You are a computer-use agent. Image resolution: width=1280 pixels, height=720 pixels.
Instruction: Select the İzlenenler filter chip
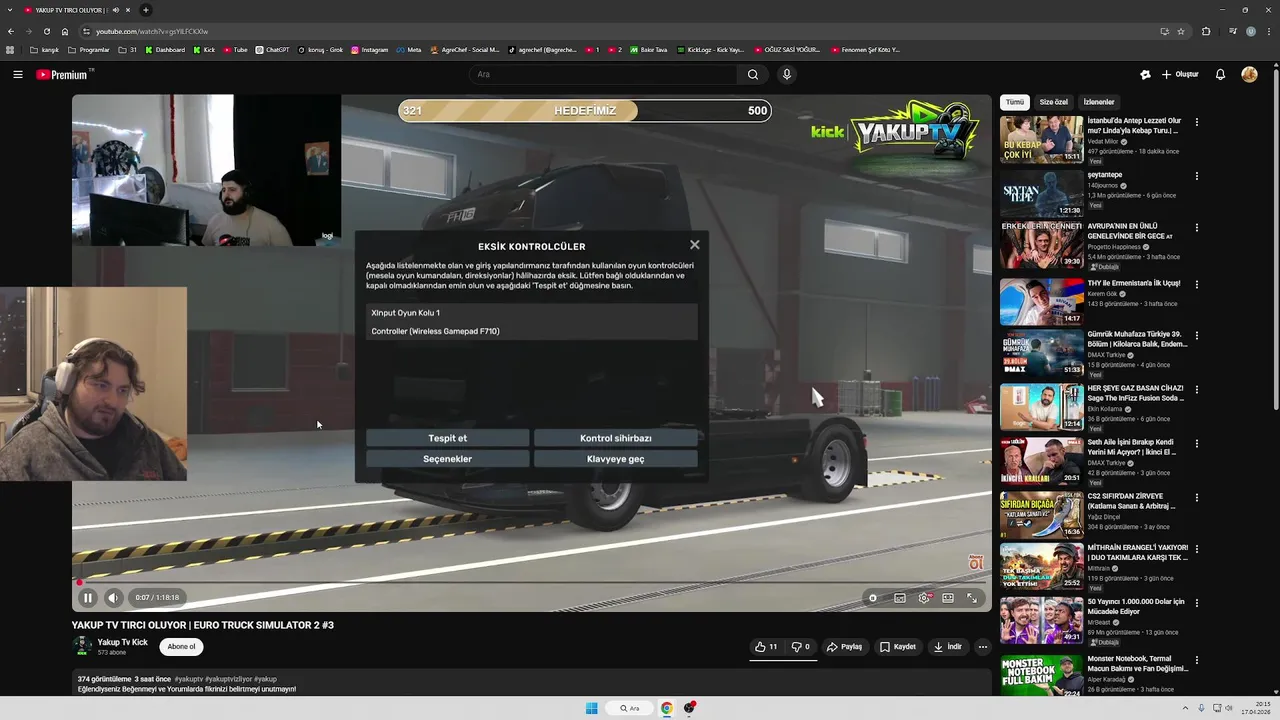tap(1099, 102)
